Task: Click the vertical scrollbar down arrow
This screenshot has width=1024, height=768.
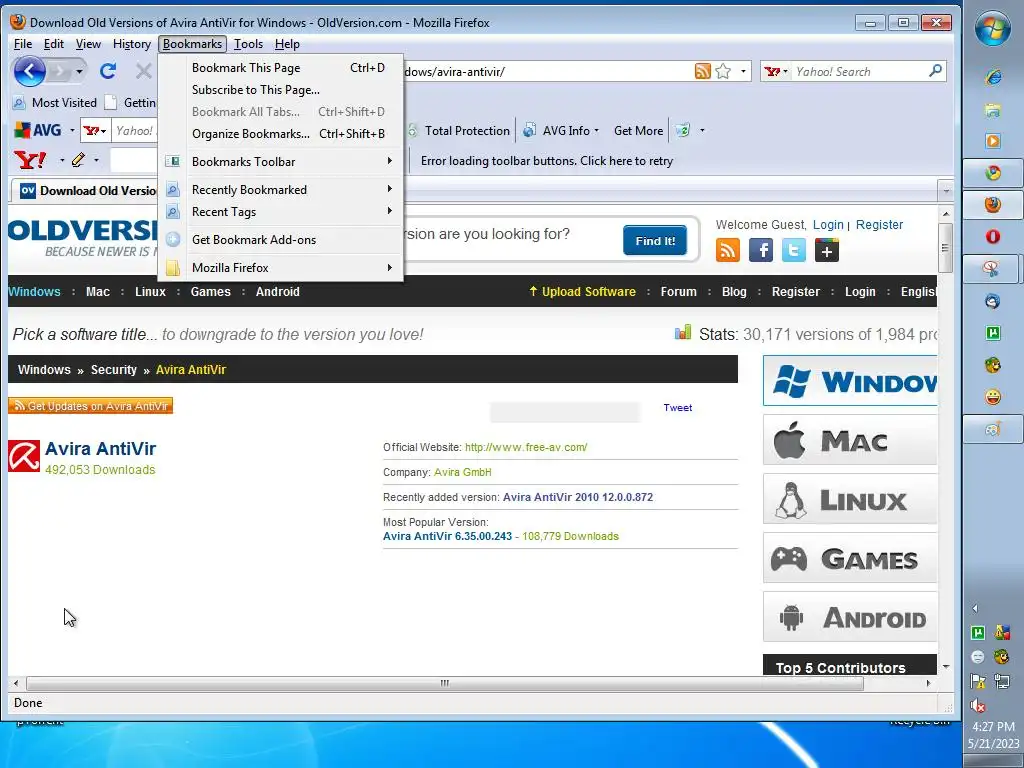Action: (x=946, y=667)
